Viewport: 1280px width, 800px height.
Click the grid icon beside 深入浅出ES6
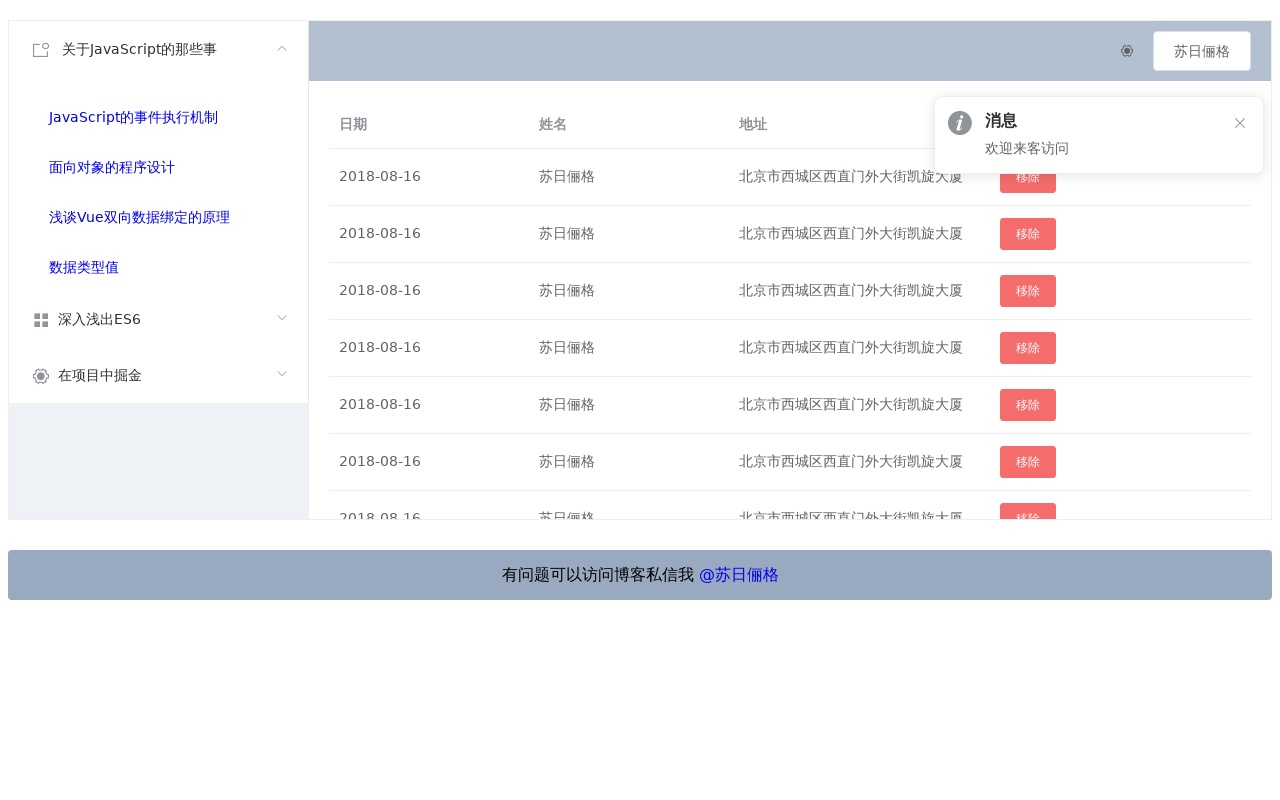[41, 320]
